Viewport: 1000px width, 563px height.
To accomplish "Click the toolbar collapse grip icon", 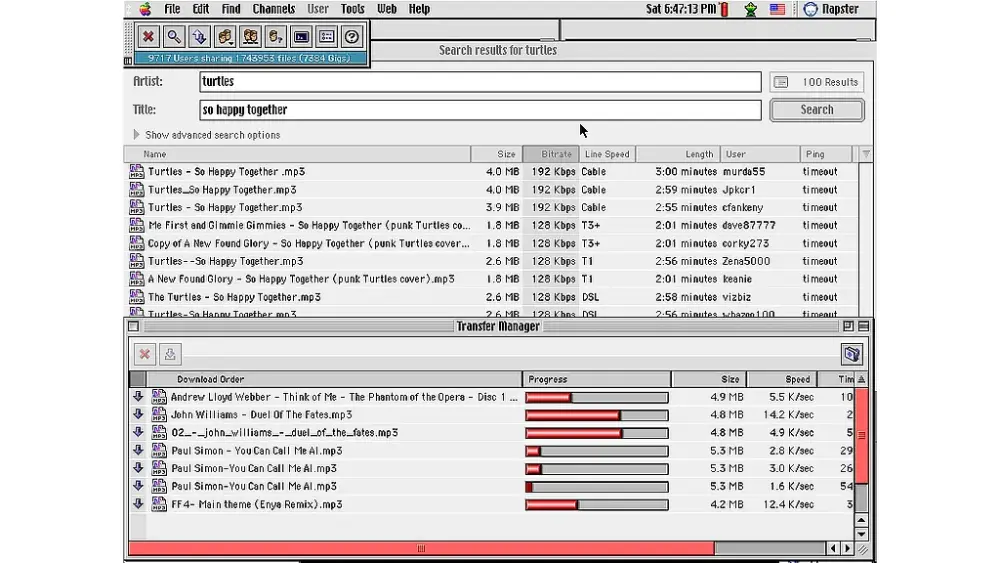I will click(x=128, y=61).
